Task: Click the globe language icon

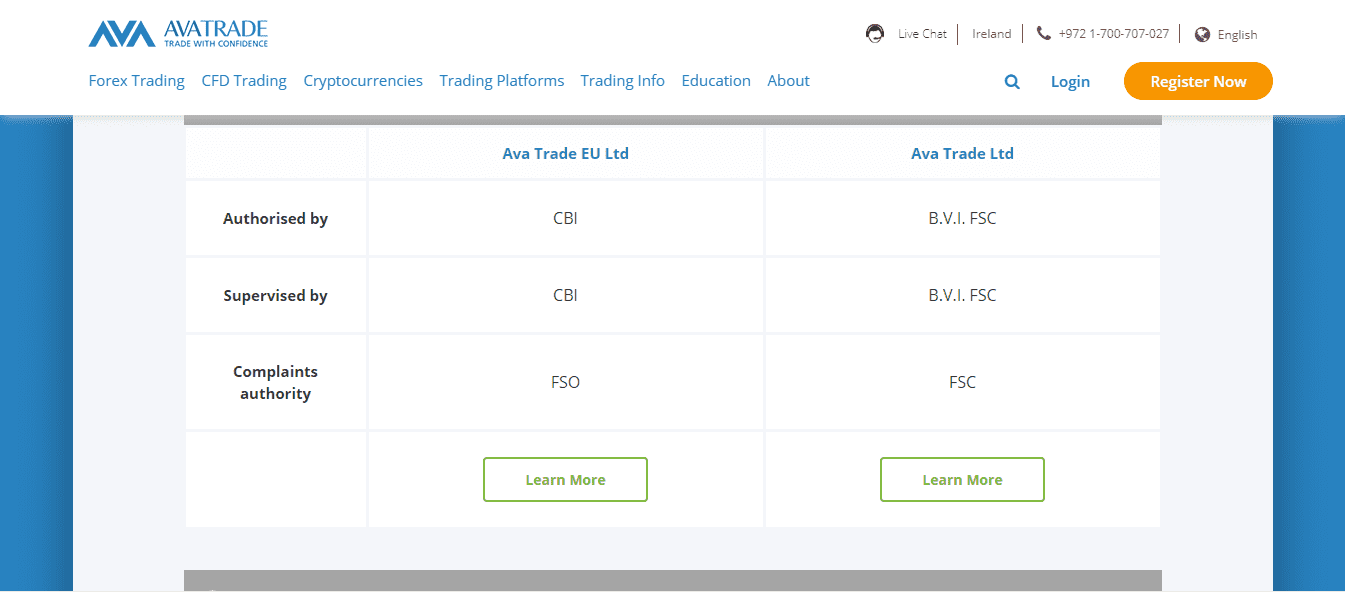Action: pos(1203,34)
